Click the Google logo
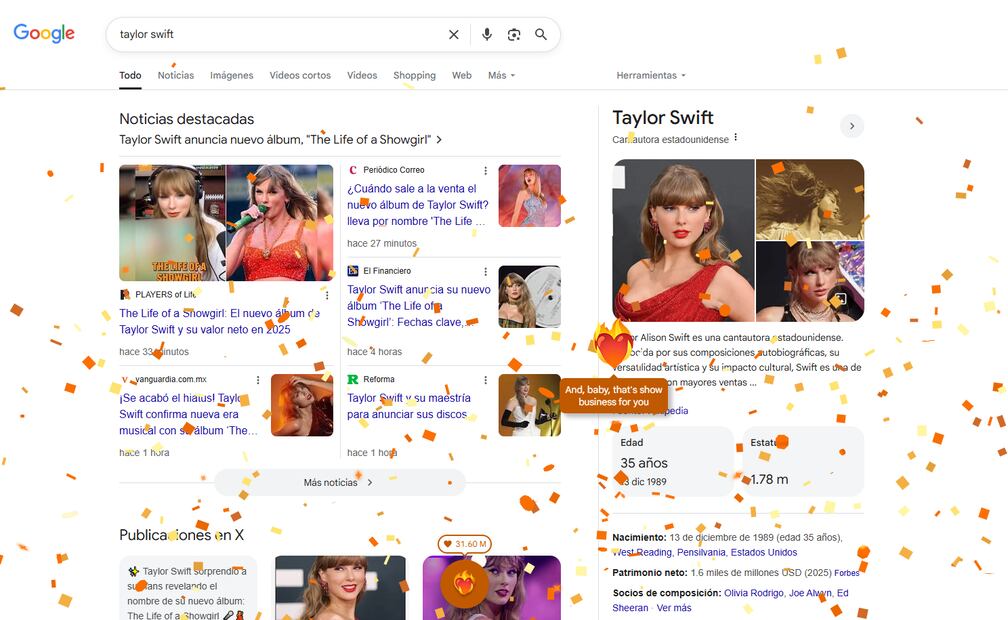 click(x=44, y=33)
